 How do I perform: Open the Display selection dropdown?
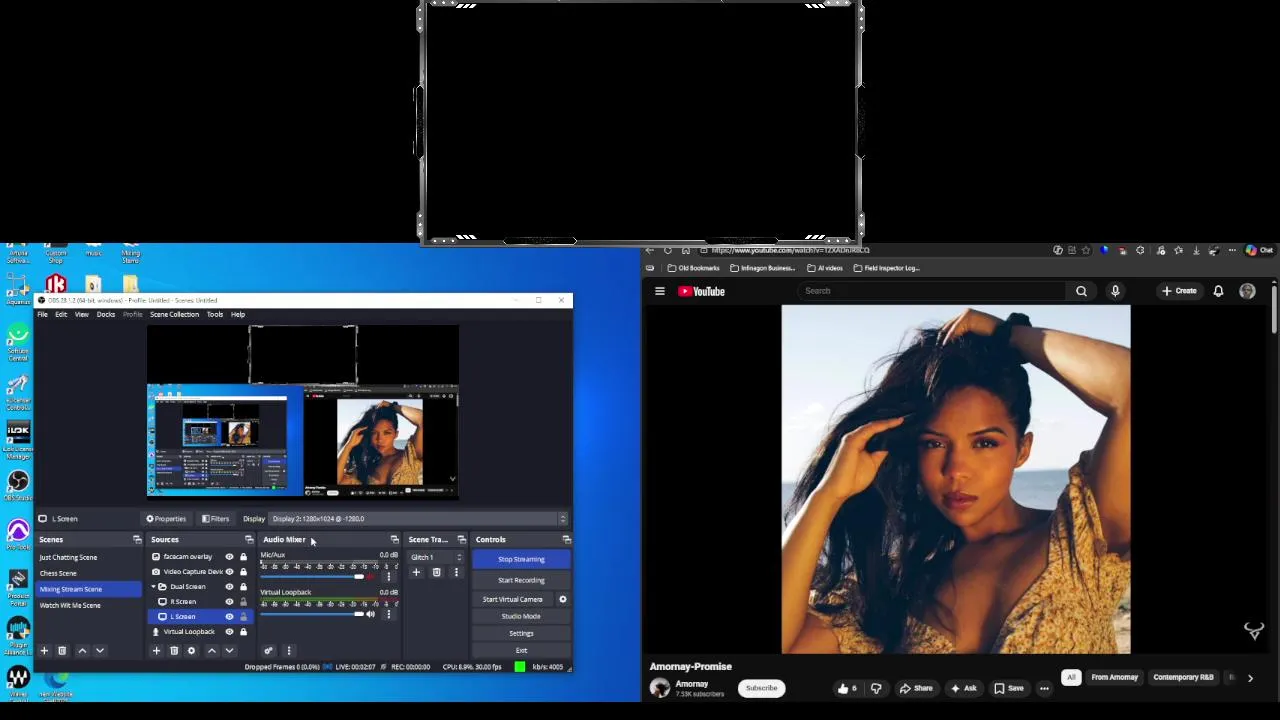(x=418, y=519)
